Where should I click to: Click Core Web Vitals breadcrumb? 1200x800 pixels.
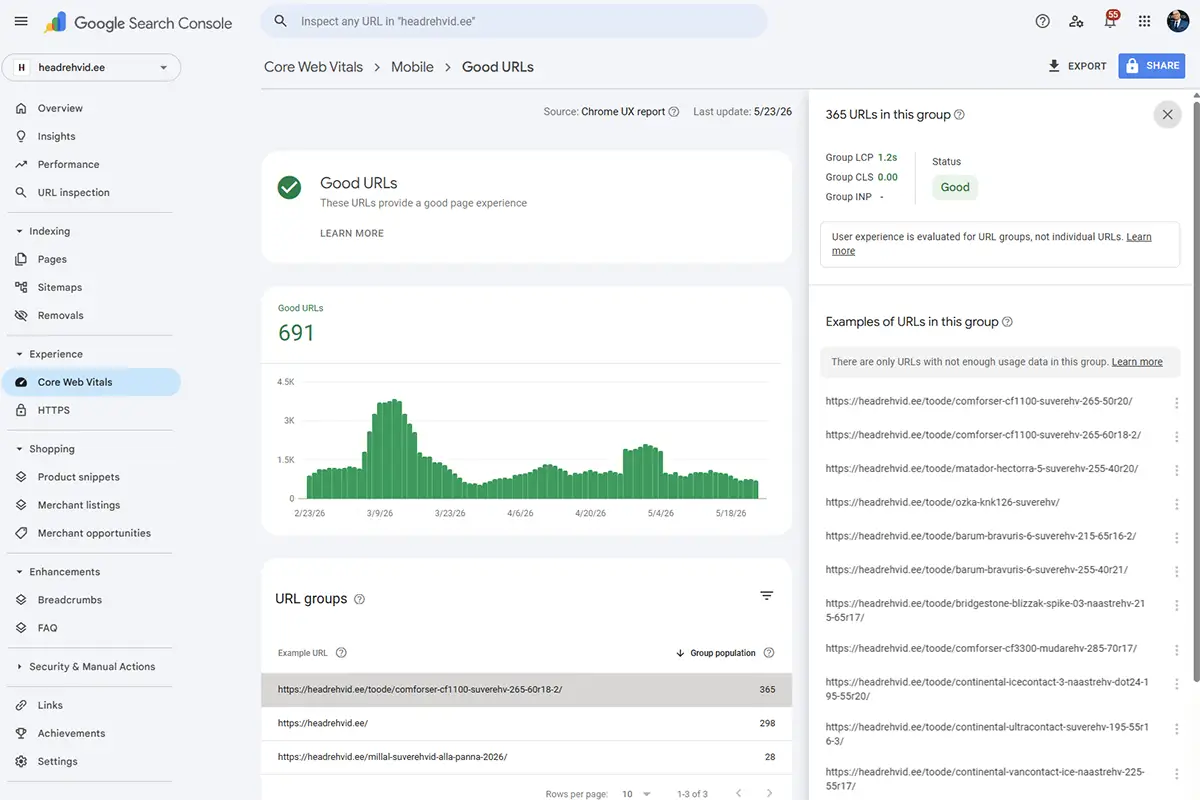pyautogui.click(x=313, y=67)
